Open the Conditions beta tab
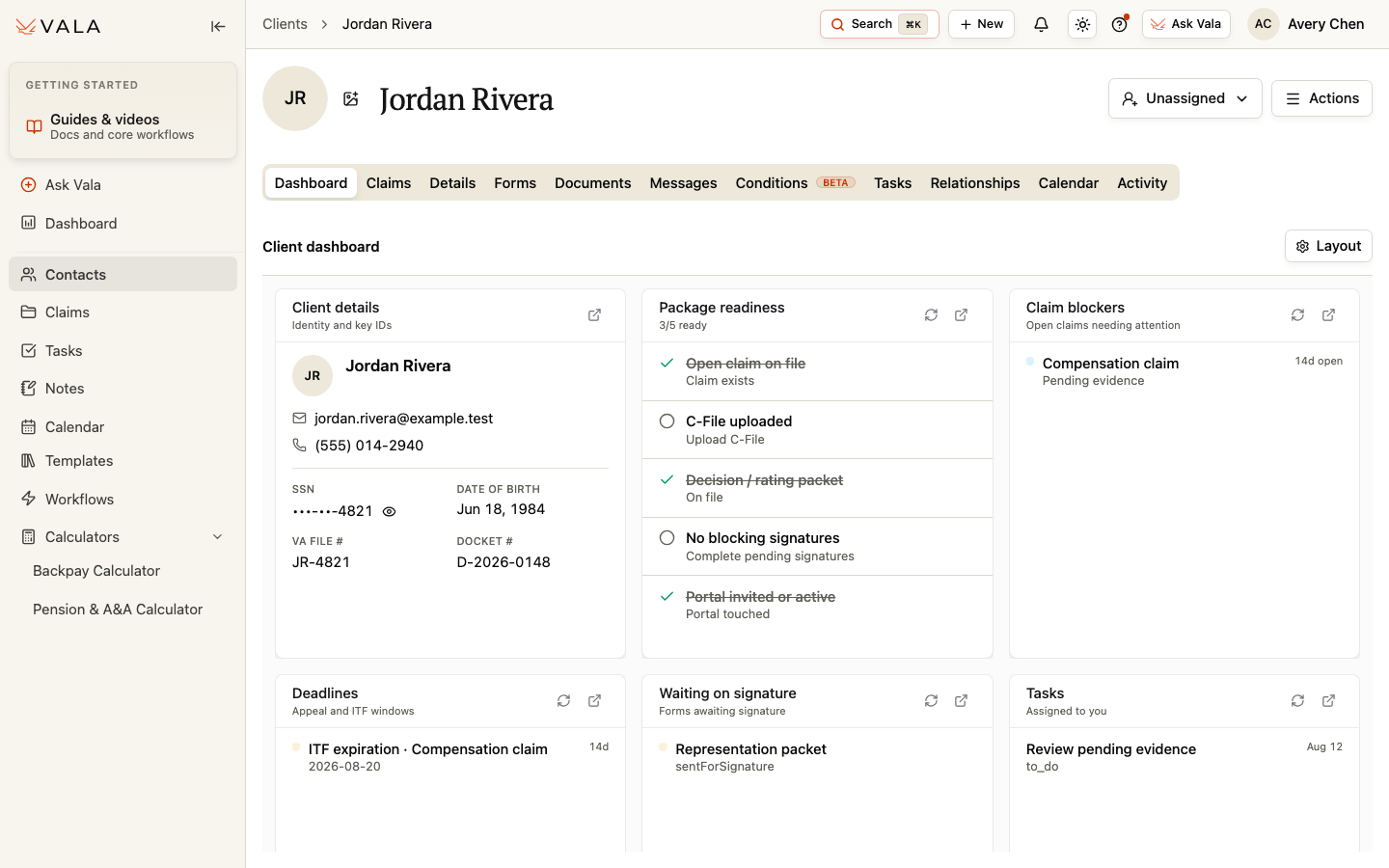Viewport: 1389px width, 868px height. (795, 183)
